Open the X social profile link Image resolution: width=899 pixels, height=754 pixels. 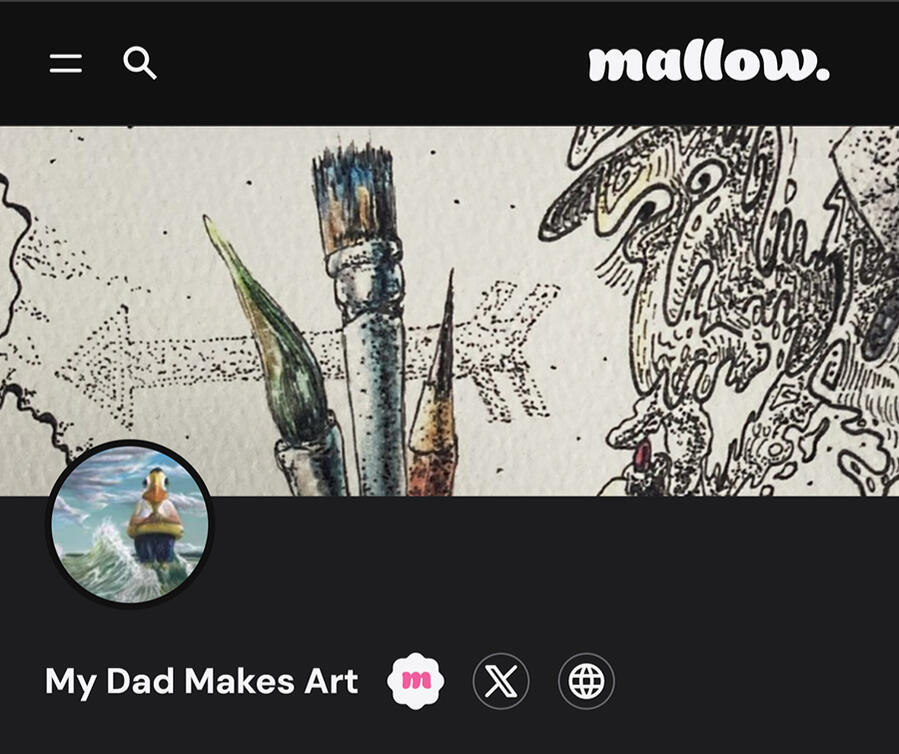click(x=501, y=681)
